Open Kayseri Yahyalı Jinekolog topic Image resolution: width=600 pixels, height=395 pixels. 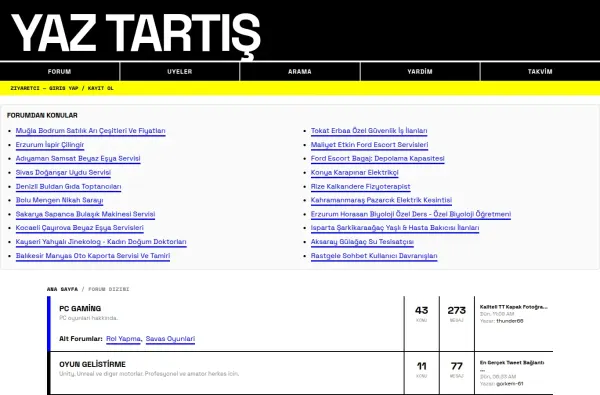tap(101, 242)
